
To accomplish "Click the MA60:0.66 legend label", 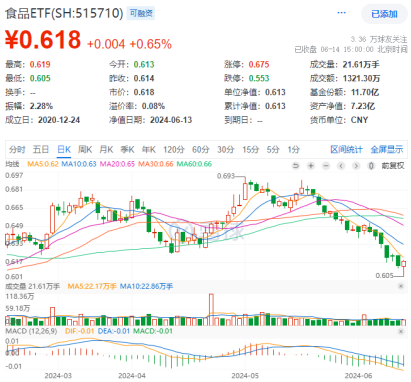I will coord(194,164).
